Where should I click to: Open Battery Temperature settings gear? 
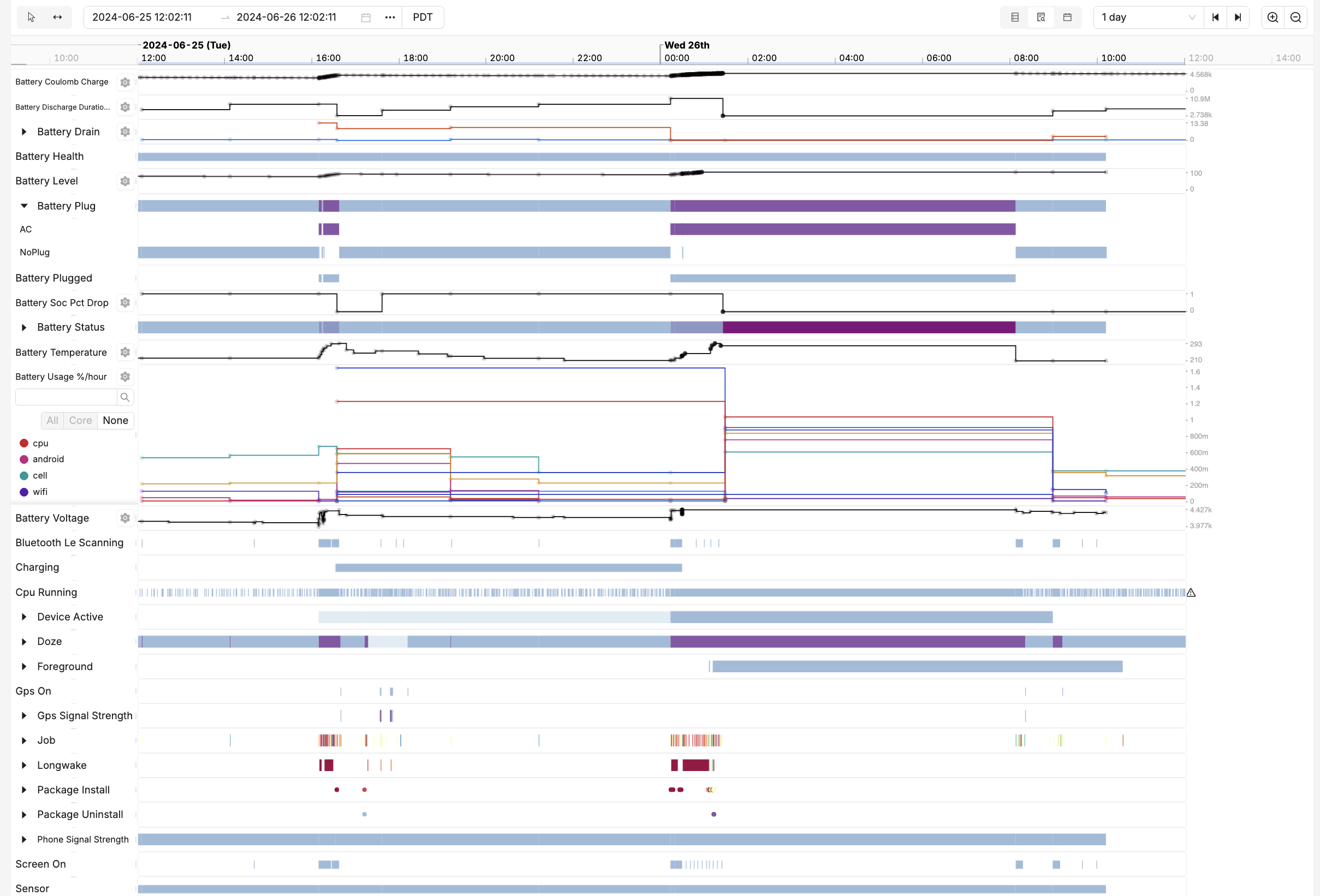click(125, 352)
